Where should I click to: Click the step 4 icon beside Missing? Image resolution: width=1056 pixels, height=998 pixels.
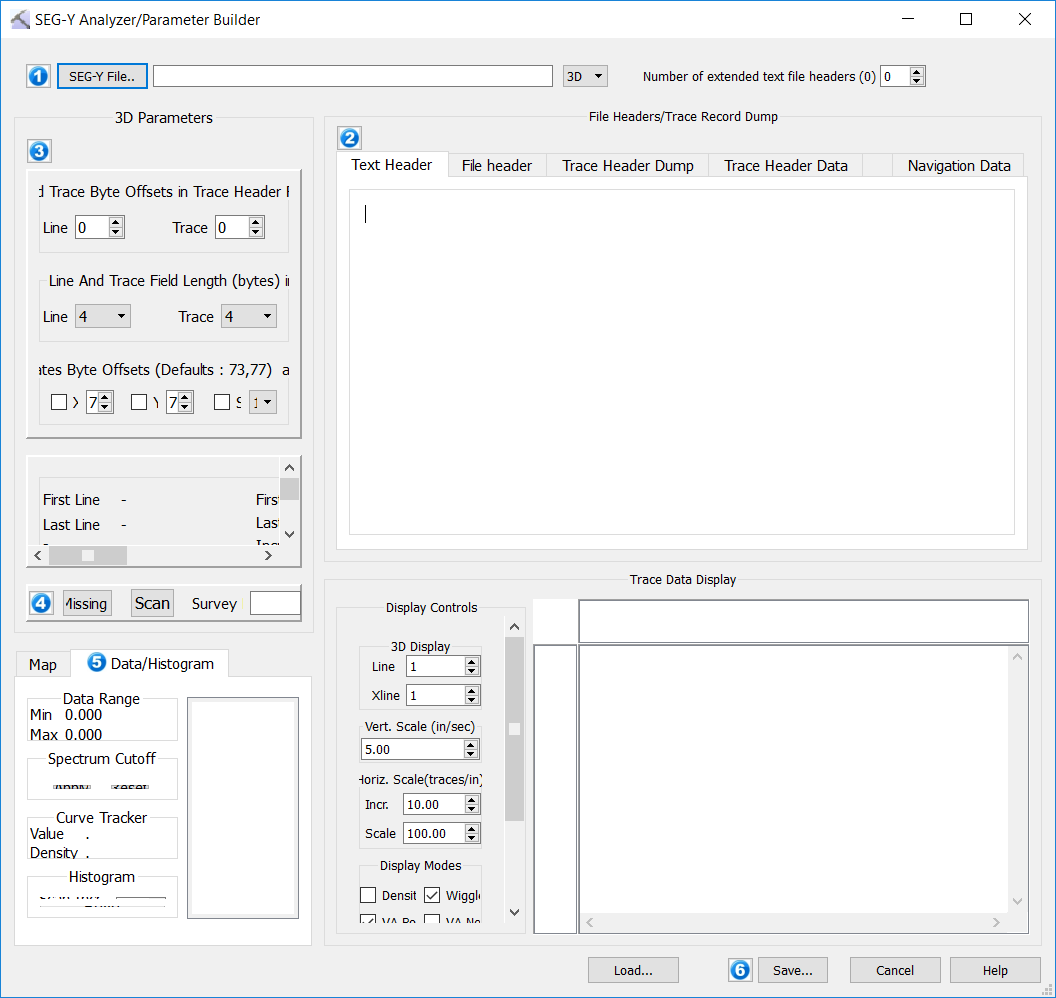tap(41, 603)
